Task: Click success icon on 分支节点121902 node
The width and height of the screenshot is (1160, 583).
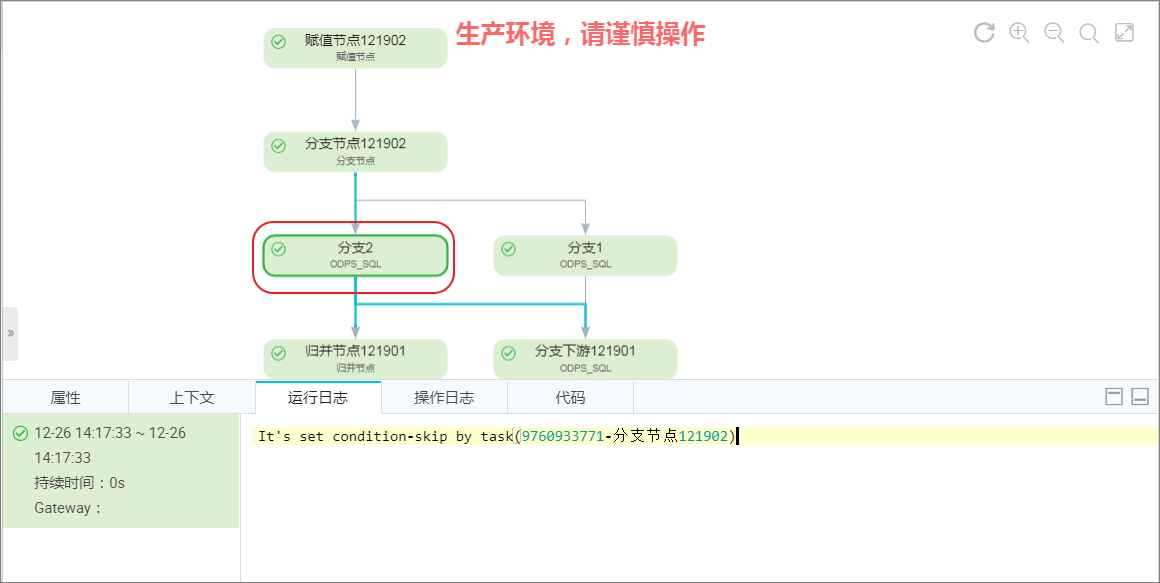Action: (x=278, y=146)
